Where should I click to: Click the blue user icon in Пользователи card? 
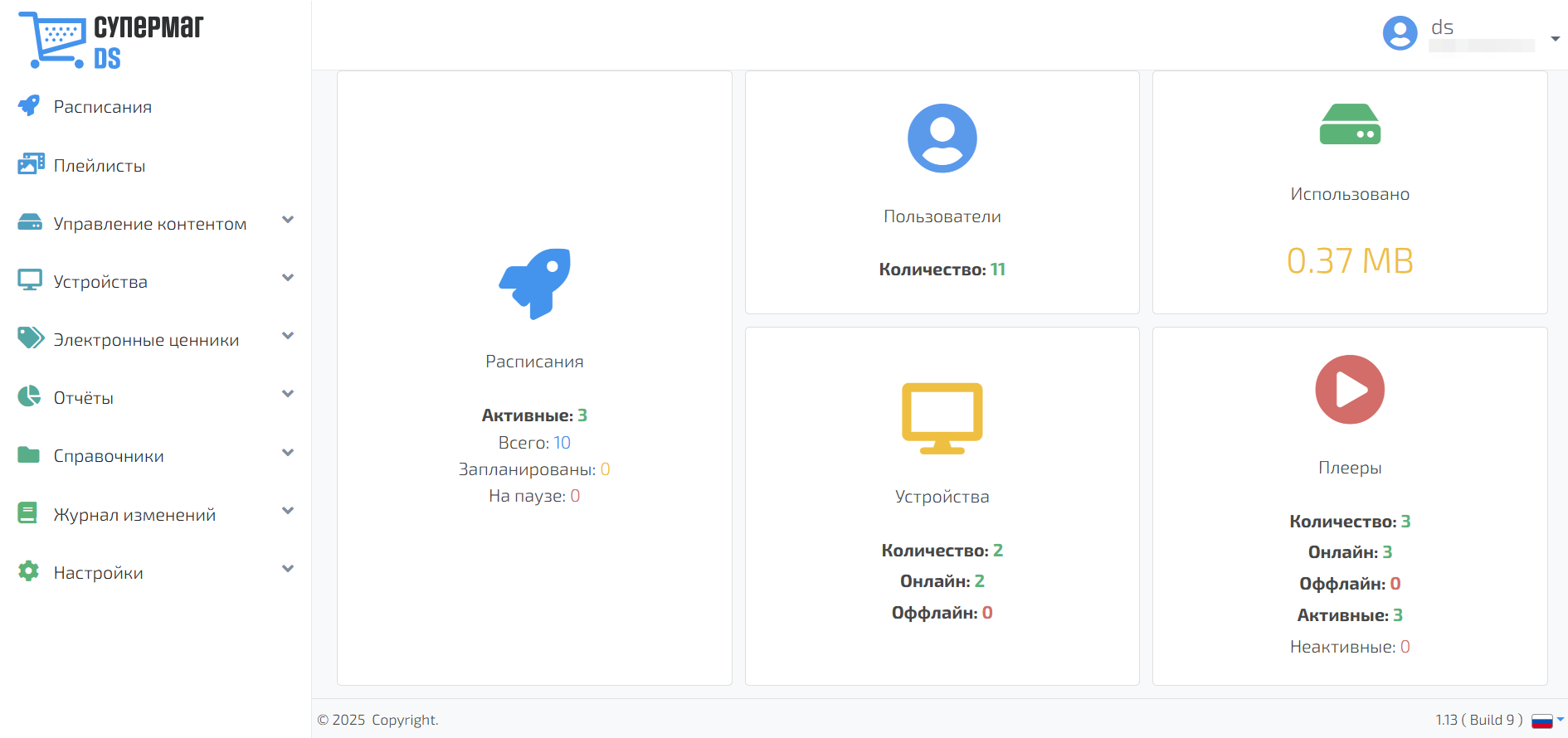pyautogui.click(x=942, y=138)
